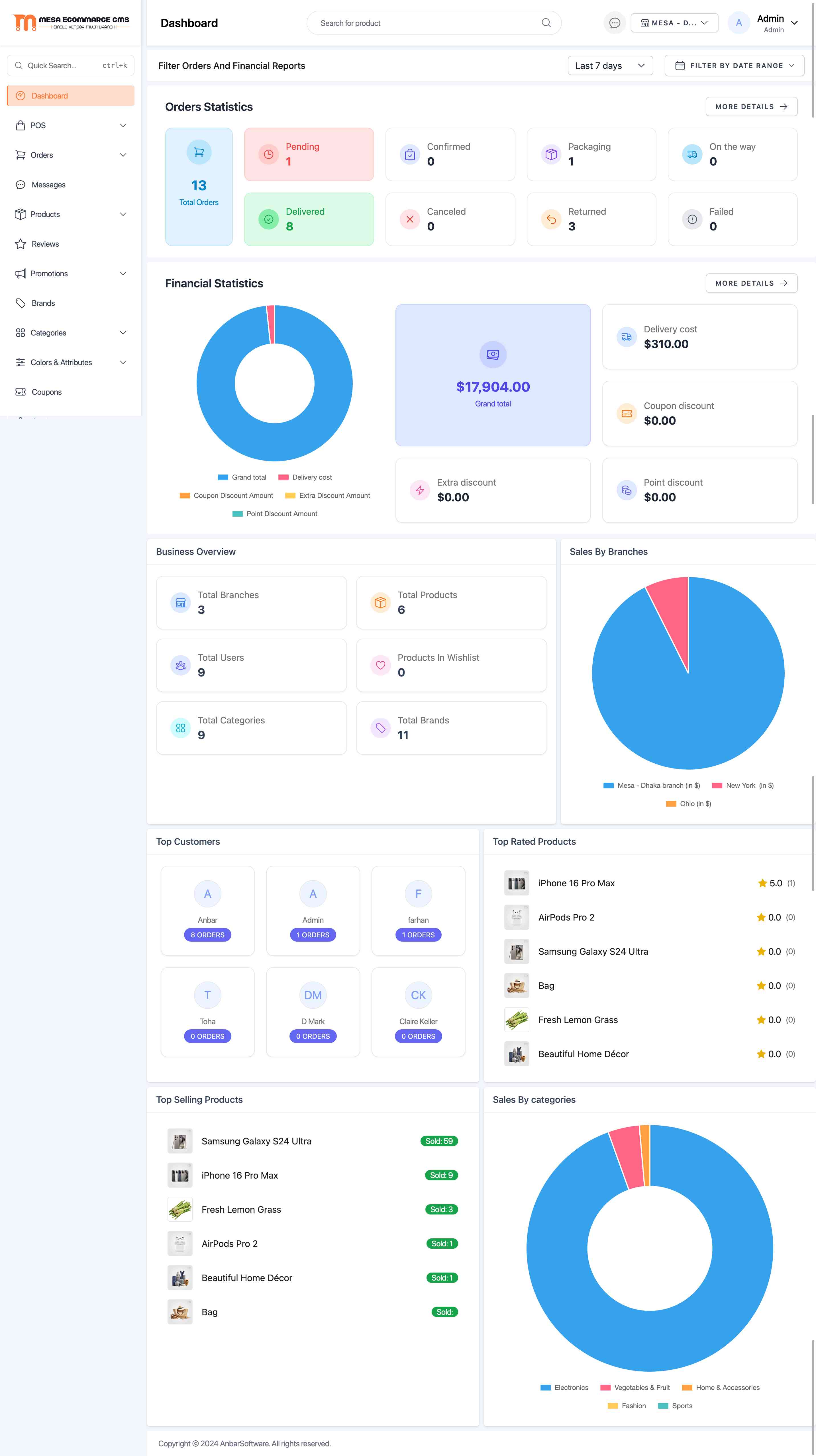This screenshot has height=1456, width=816.
Task: Click the Confirmed bag icon
Action: [410, 154]
